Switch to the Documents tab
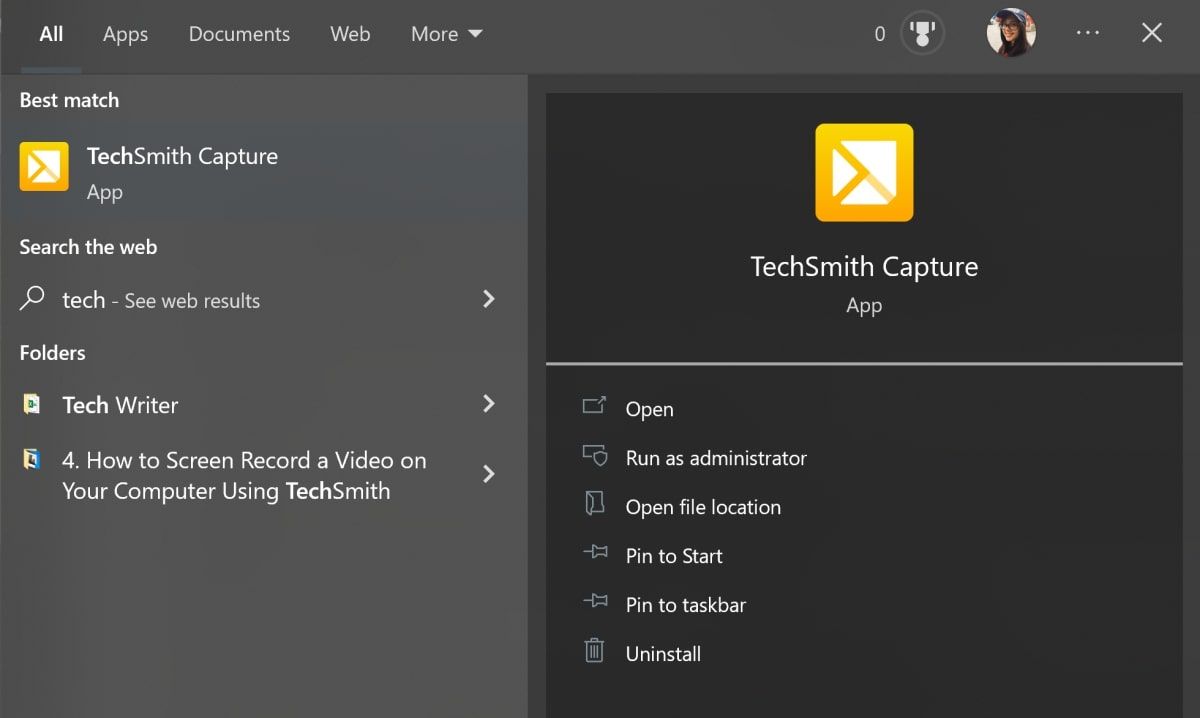The height and width of the screenshot is (718, 1200). 239,33
